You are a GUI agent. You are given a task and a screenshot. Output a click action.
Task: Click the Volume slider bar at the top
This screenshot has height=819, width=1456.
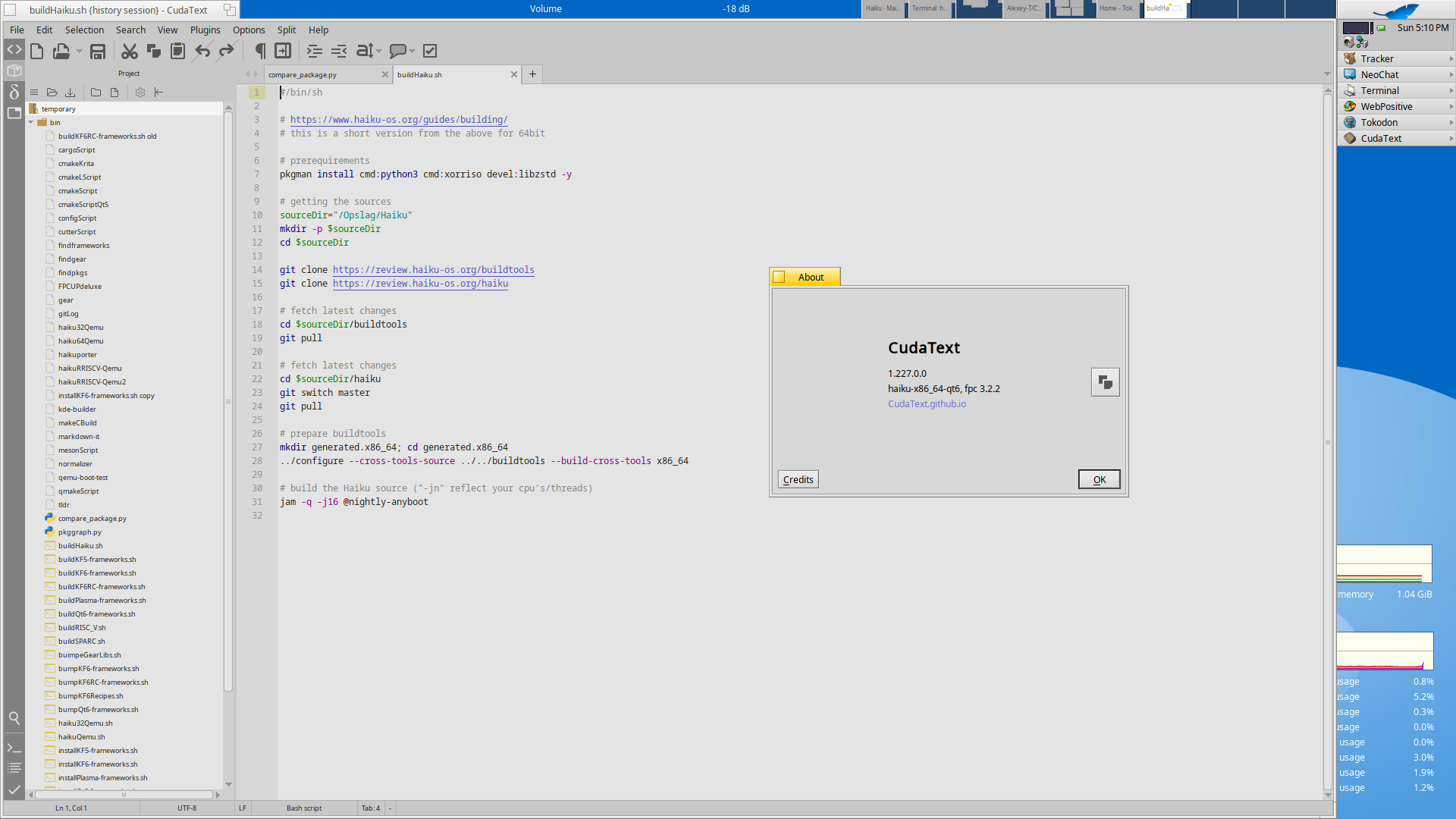pos(551,9)
